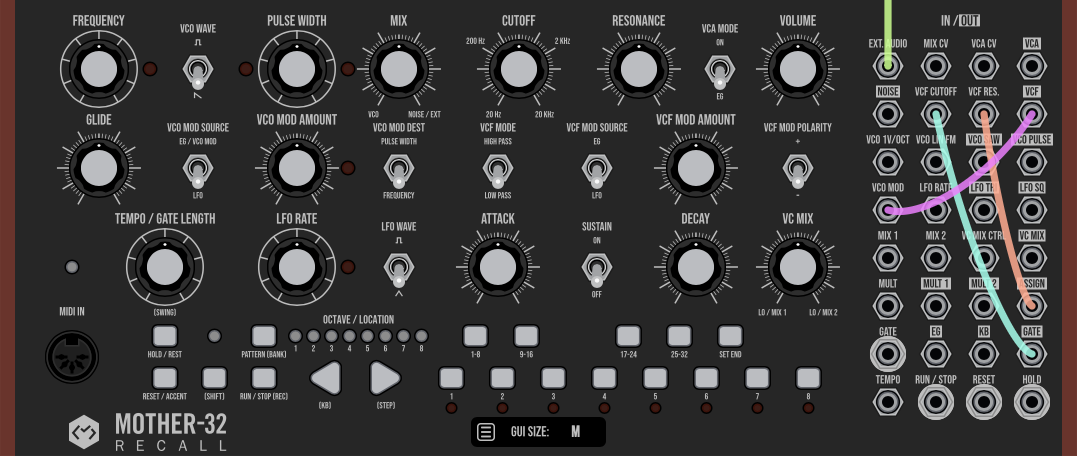Click sequencer step button 8

click(808, 378)
